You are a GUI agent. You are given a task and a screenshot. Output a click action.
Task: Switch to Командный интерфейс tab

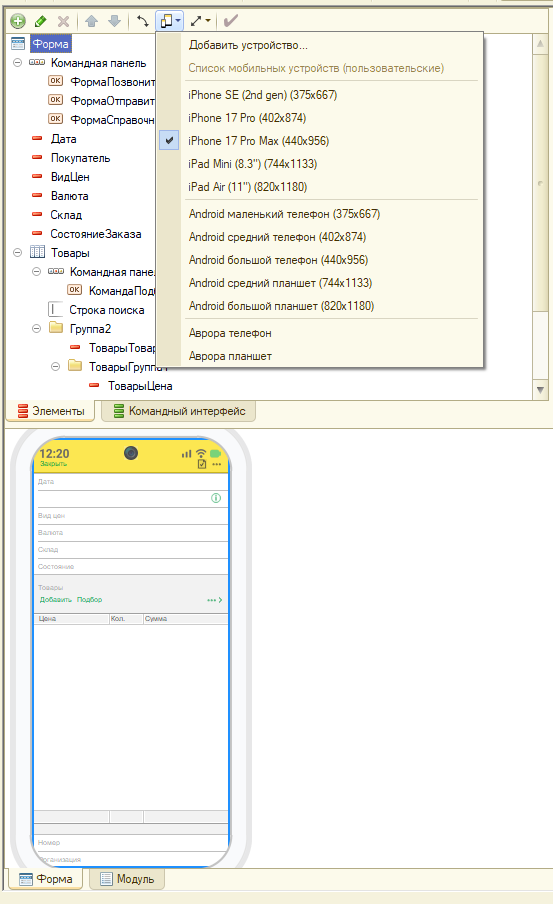[x=179, y=411]
